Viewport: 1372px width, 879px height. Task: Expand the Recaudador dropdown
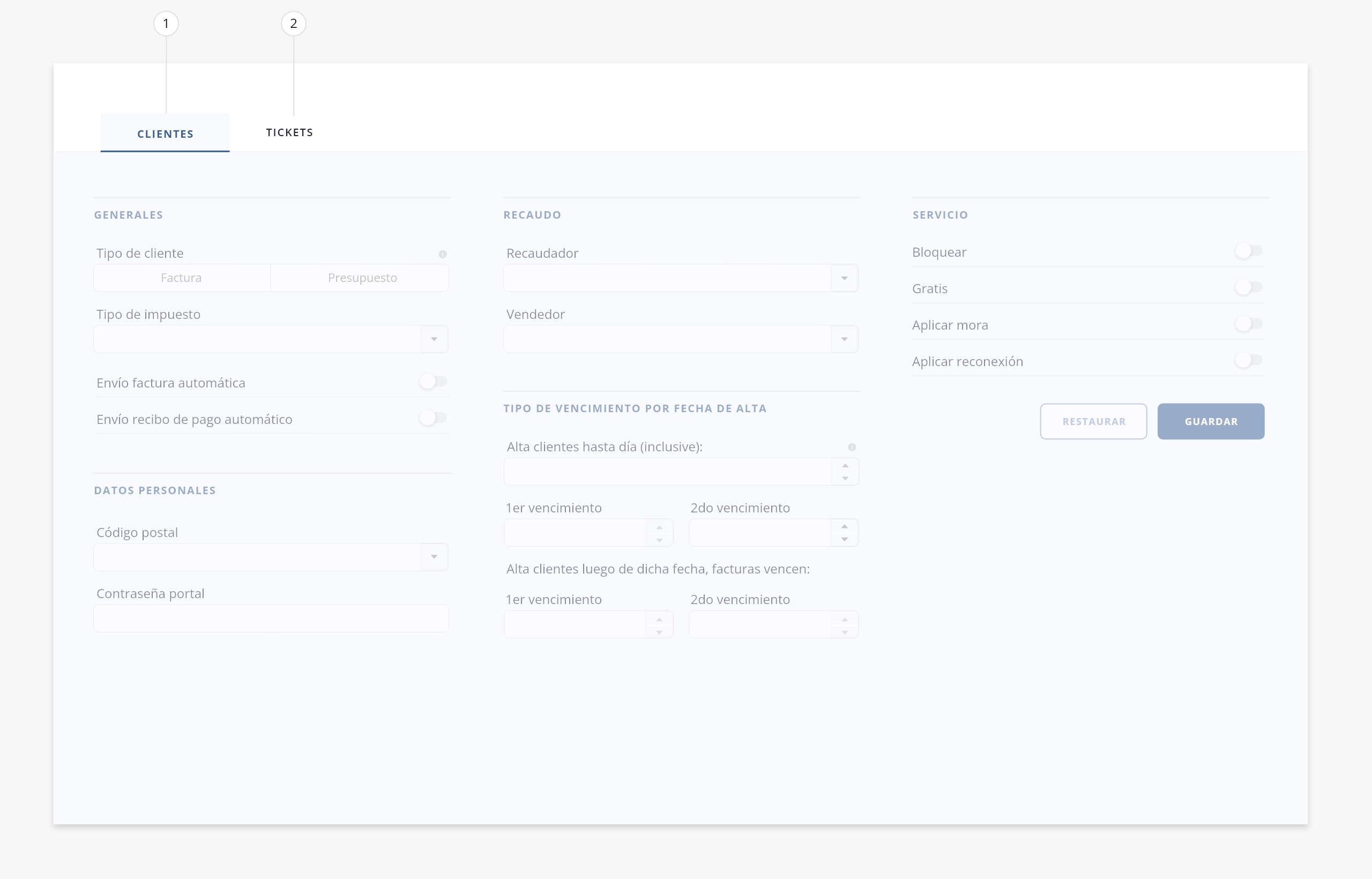(844, 278)
